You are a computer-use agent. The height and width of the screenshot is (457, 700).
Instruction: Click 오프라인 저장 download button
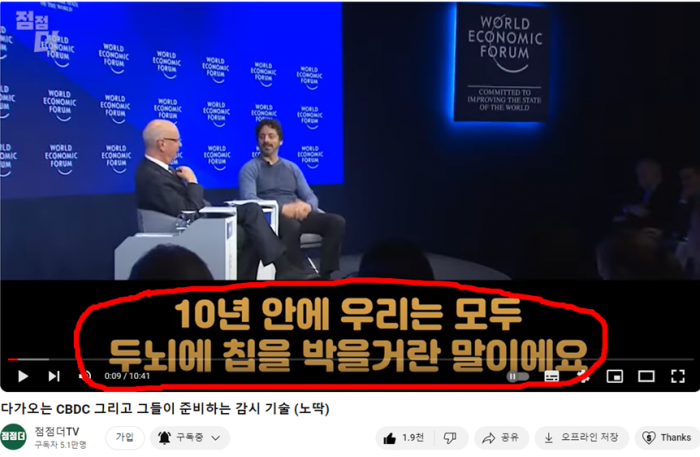pyautogui.click(x=581, y=438)
